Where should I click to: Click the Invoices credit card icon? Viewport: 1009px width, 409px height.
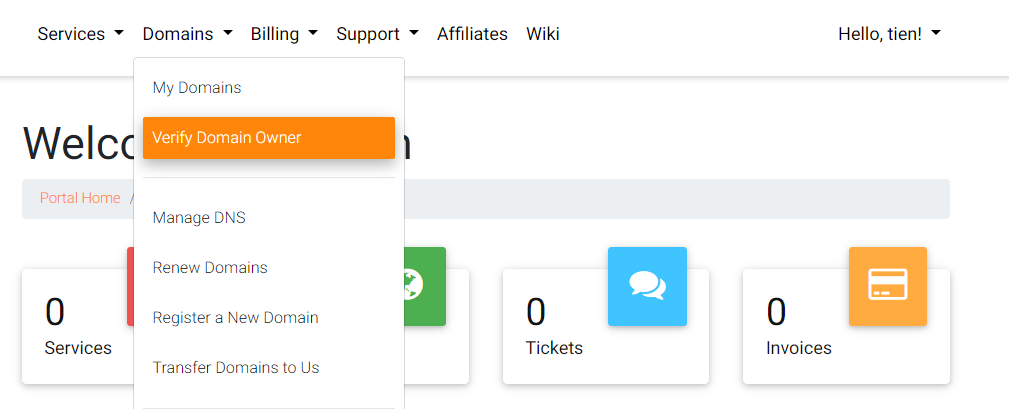[x=887, y=286]
